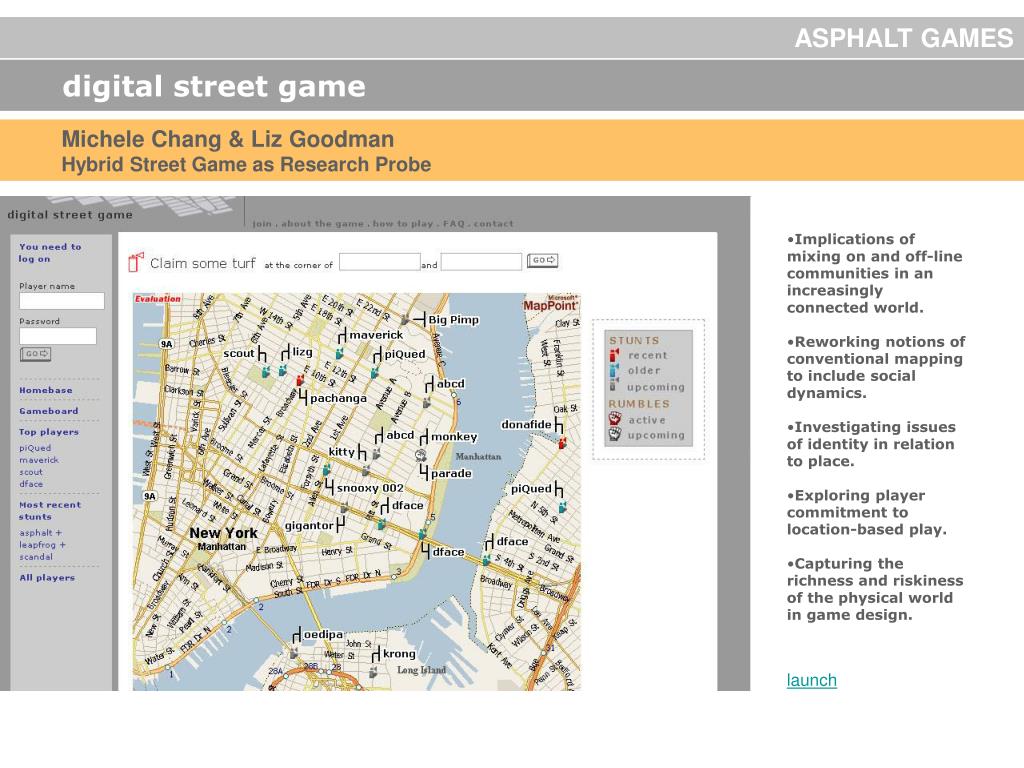The height and width of the screenshot is (768, 1024).
Task: Focus the Player name input field
Action: click(x=62, y=300)
